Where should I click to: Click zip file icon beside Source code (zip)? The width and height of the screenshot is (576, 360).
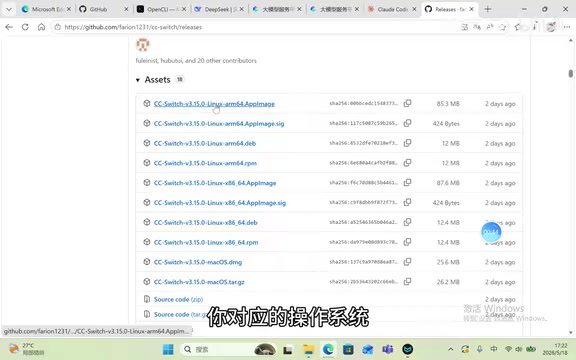click(x=147, y=299)
